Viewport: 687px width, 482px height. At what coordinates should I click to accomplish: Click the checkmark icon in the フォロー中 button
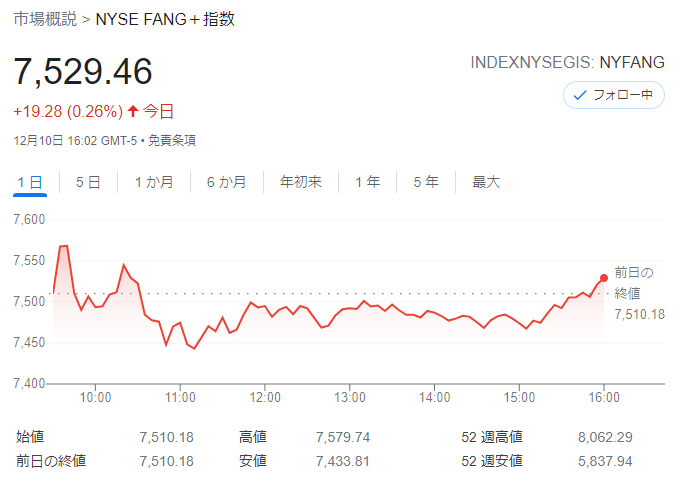tap(580, 95)
